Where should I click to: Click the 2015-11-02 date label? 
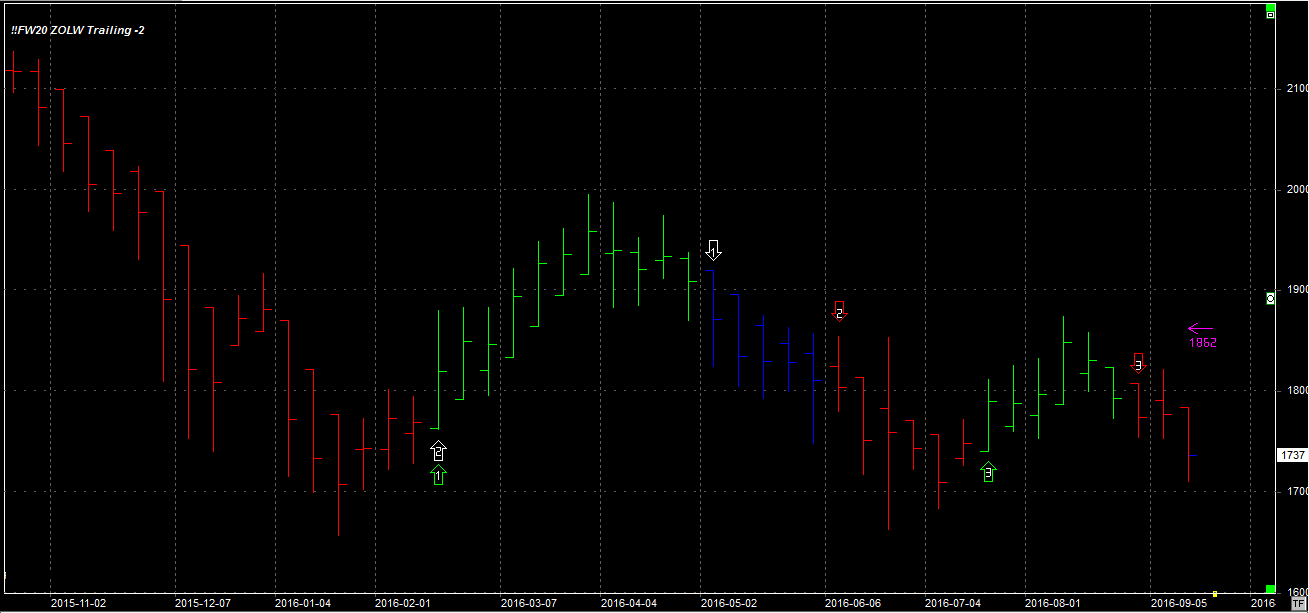tap(78, 603)
